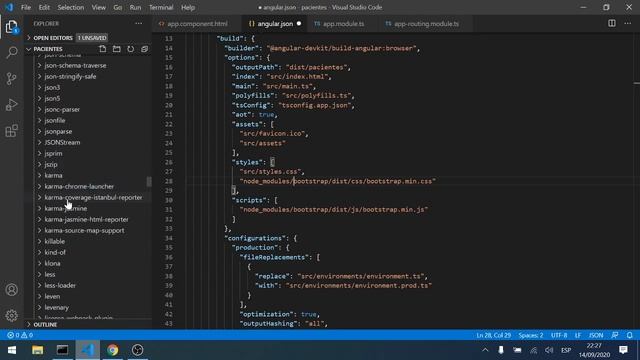The width and height of the screenshot is (640, 360).
Task: Show hidden tray icons chevron
Action: tap(485, 350)
